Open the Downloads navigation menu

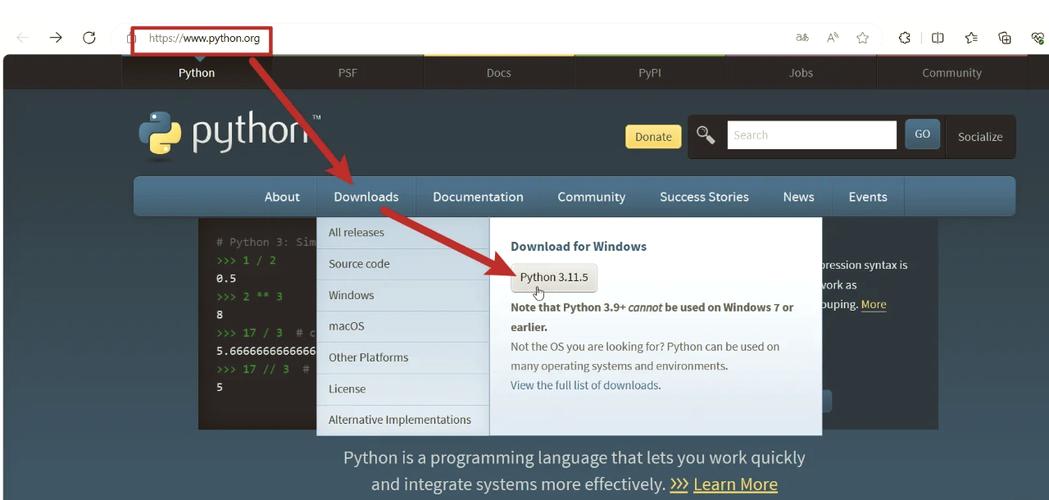[x=366, y=197]
